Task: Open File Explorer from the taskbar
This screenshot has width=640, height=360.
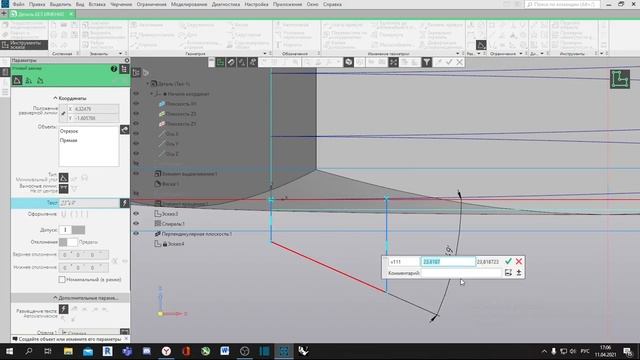Action: pyautogui.click(x=68, y=351)
